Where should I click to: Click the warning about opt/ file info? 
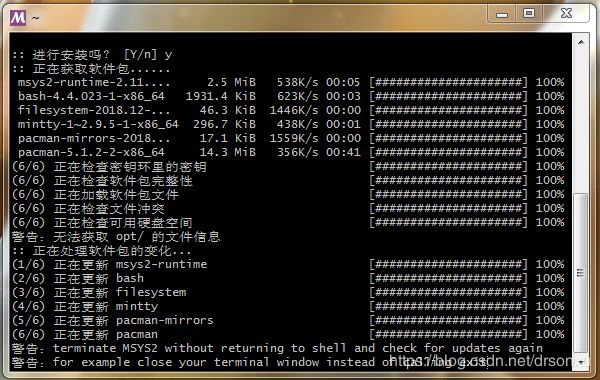pos(116,237)
